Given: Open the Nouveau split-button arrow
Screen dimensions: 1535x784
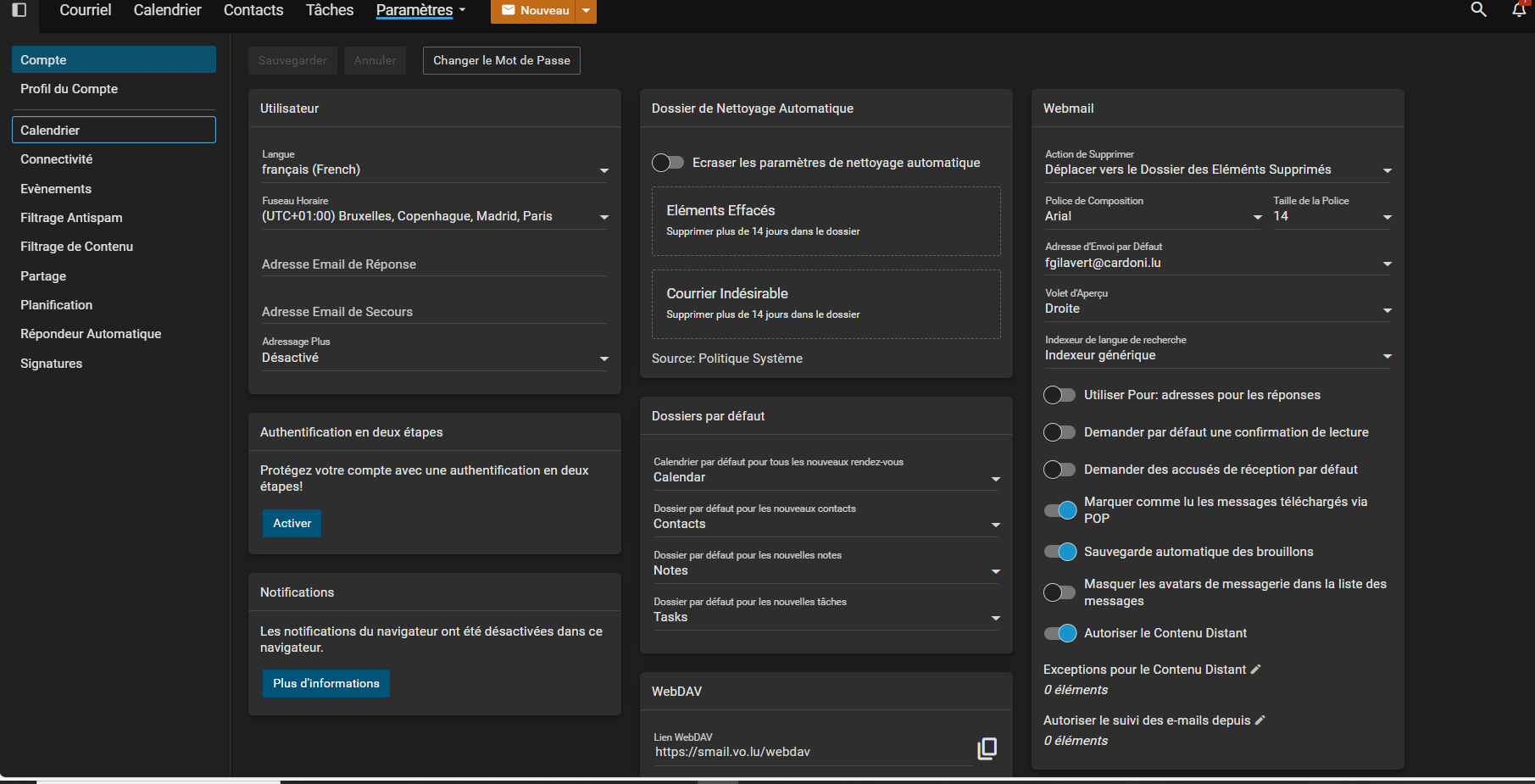Looking at the screenshot, I should (586, 10).
